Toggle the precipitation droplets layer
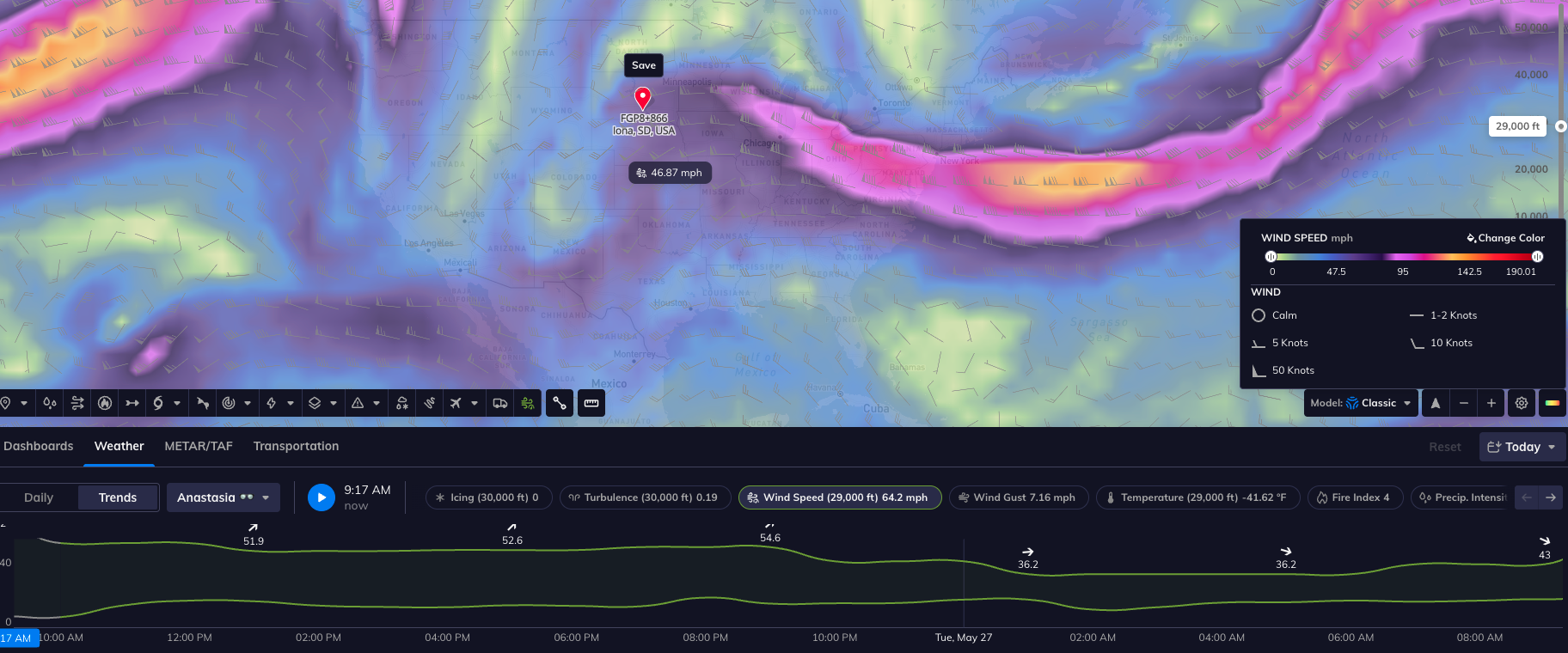1568x653 pixels. click(x=50, y=403)
